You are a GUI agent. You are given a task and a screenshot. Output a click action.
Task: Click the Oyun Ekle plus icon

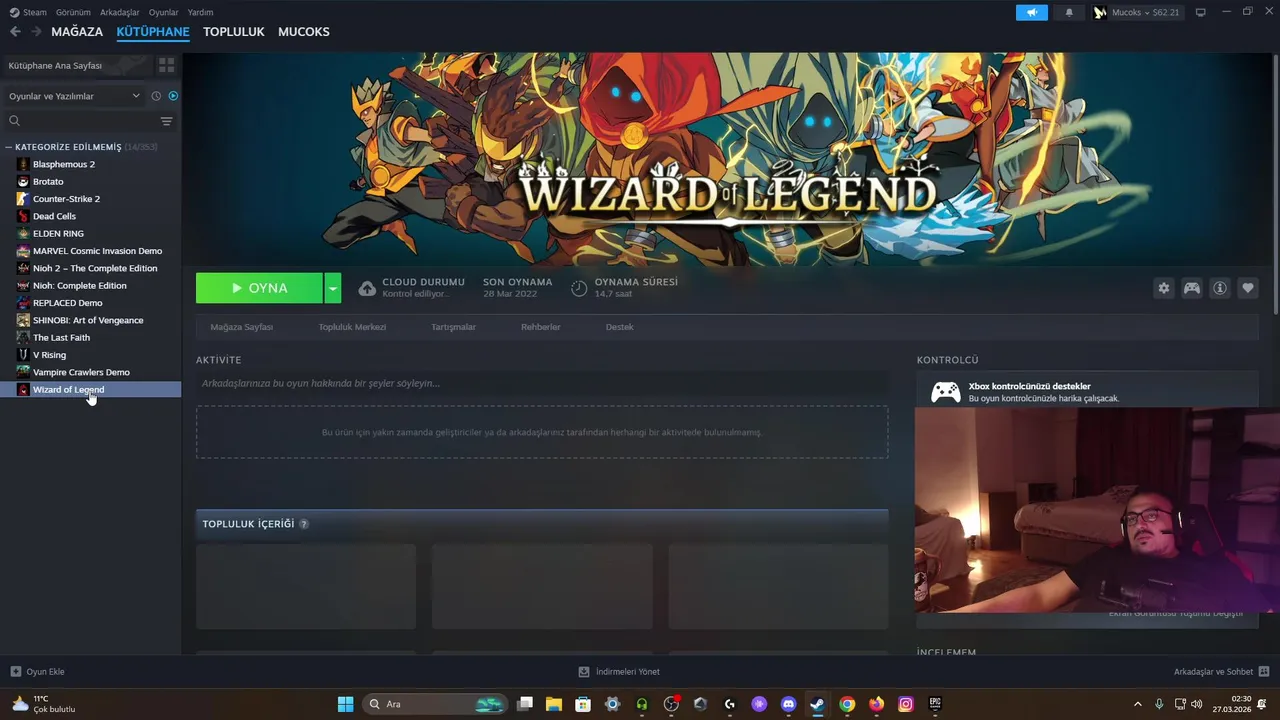(x=15, y=672)
